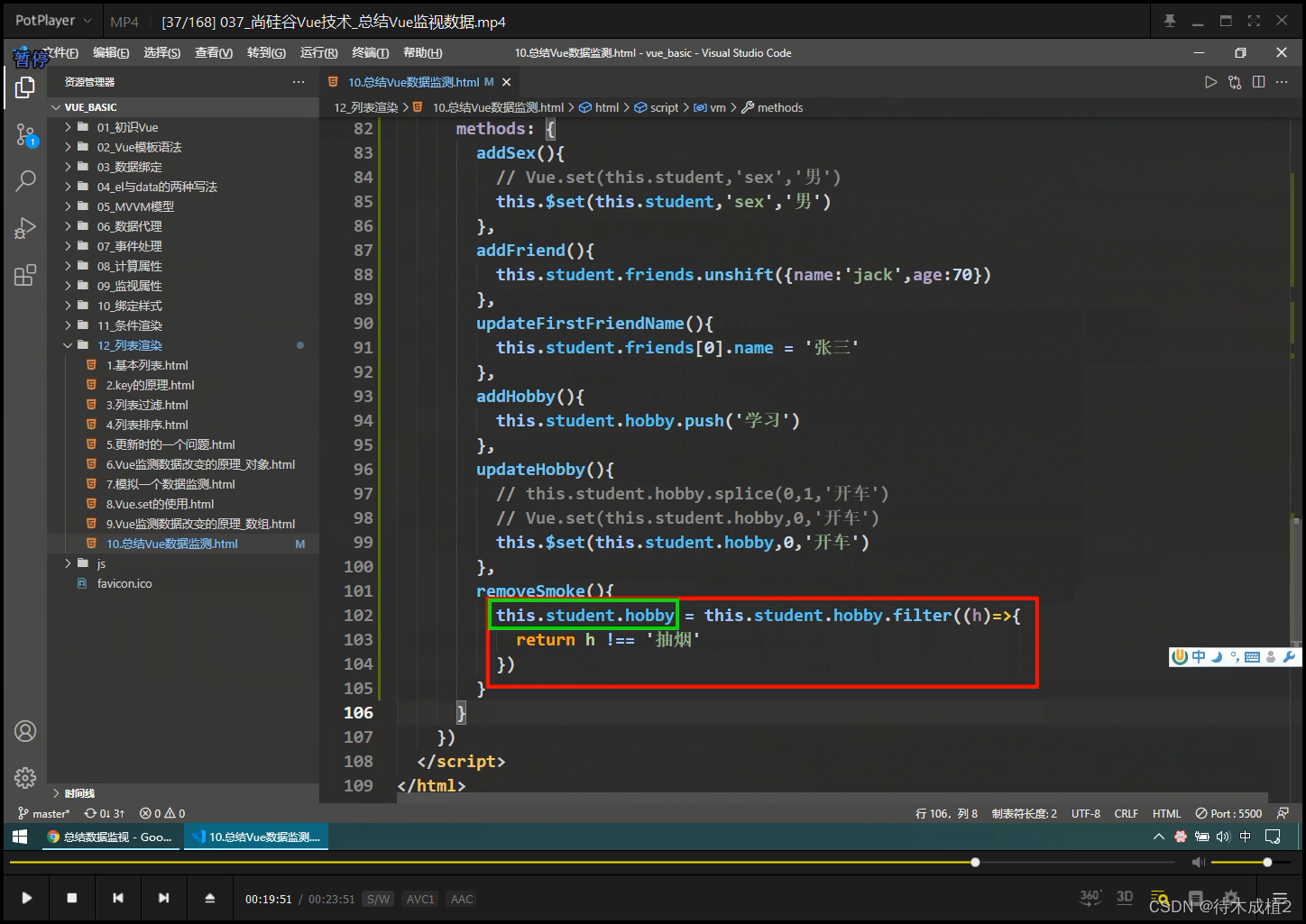This screenshot has height=924, width=1306.
Task: Click the Port: 5500 live server status
Action: pyautogui.click(x=1228, y=813)
